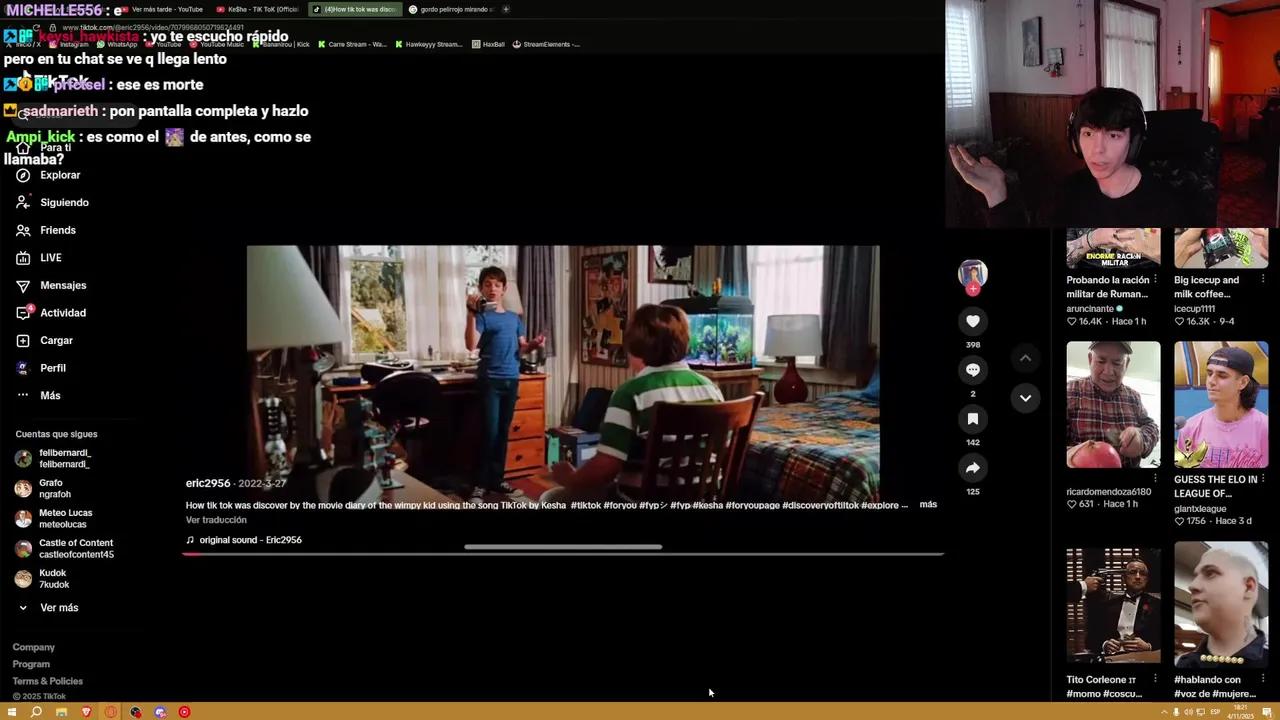Go to the next video with the down arrow
This screenshot has width=1280, height=720.
(1025, 398)
